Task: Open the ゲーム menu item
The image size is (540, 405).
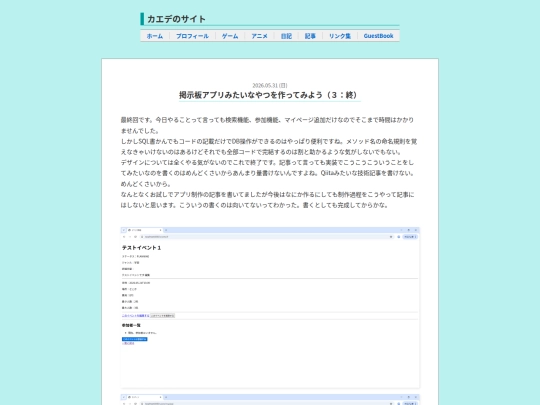Action: 230,36
